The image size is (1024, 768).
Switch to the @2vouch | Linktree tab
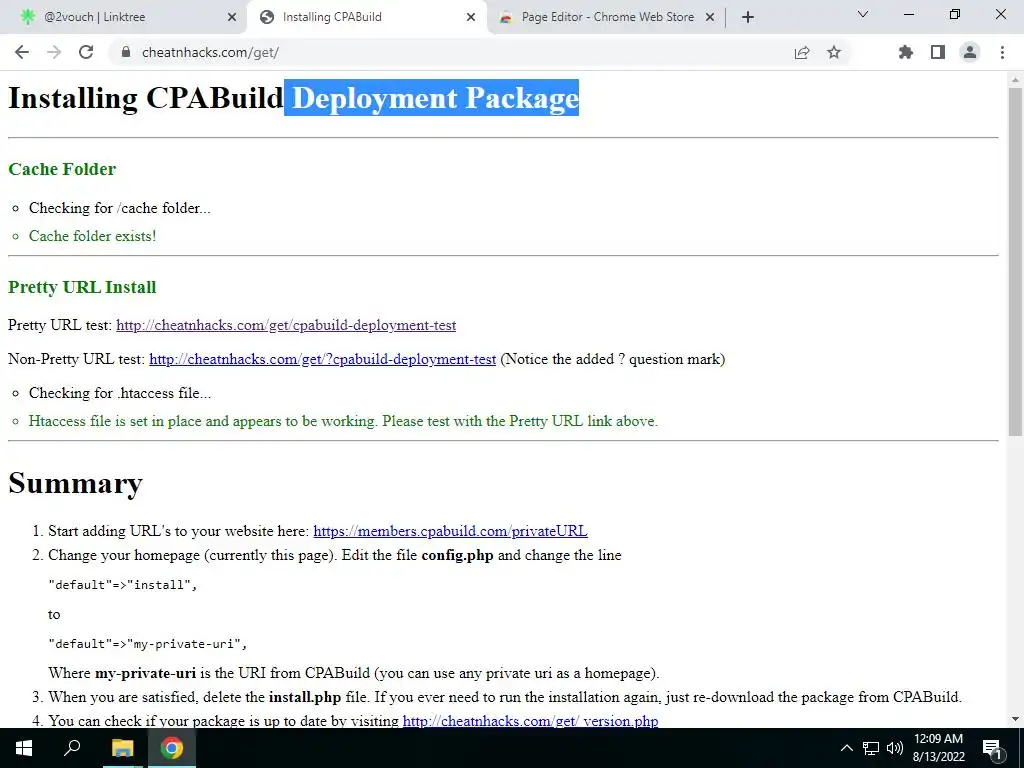(x=124, y=17)
